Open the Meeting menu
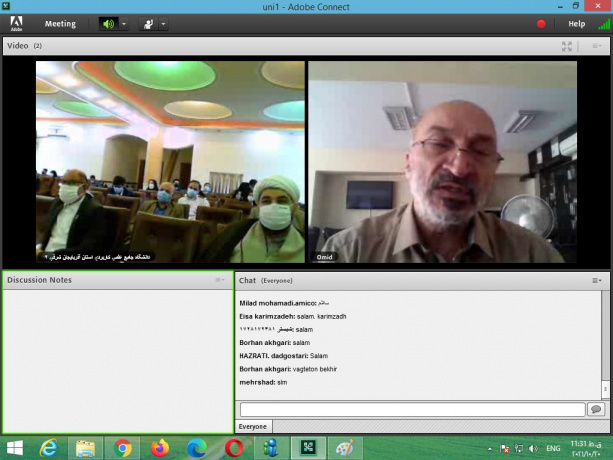The width and height of the screenshot is (613, 460). pyautogui.click(x=60, y=24)
